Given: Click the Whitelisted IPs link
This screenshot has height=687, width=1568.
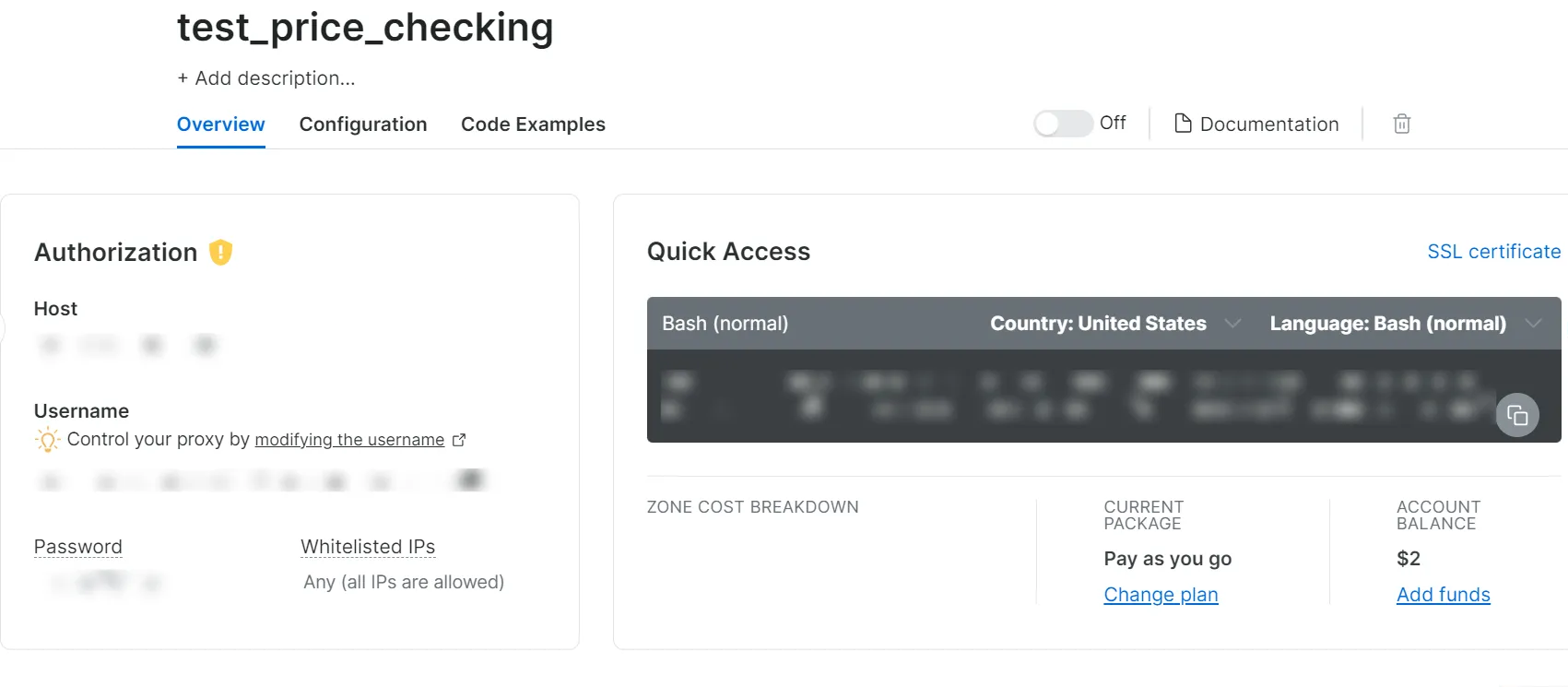Looking at the screenshot, I should (367, 546).
